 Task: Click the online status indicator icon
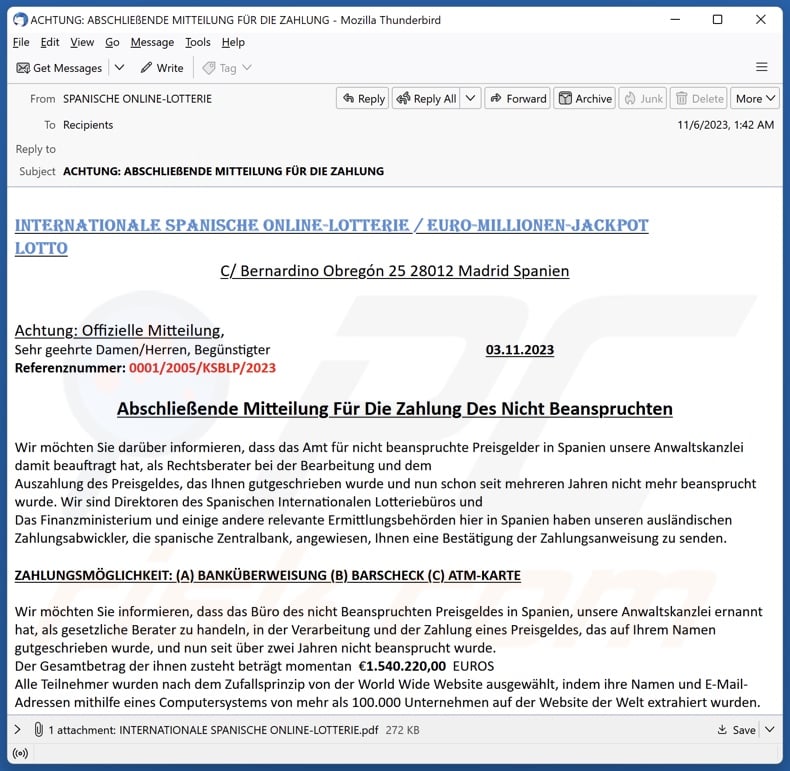(x=20, y=753)
